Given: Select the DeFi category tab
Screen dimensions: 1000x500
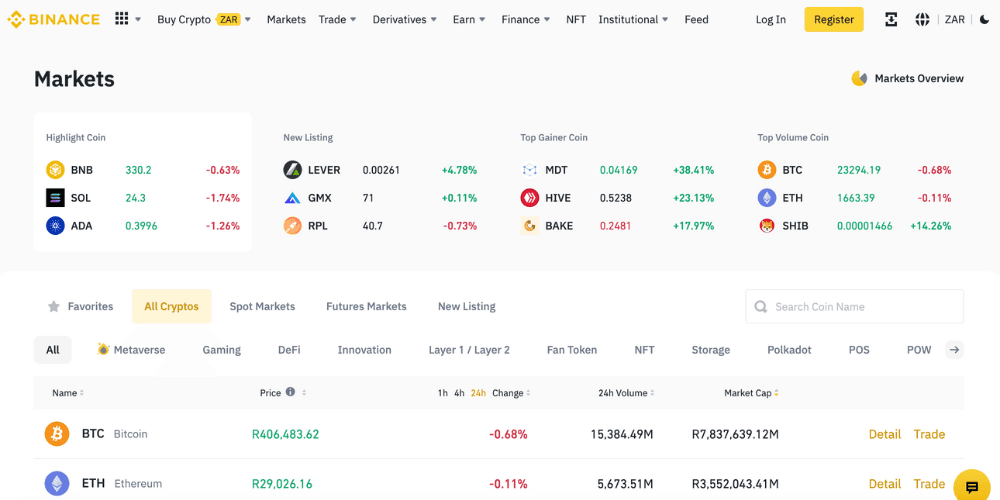Looking at the screenshot, I should pyautogui.click(x=289, y=350).
